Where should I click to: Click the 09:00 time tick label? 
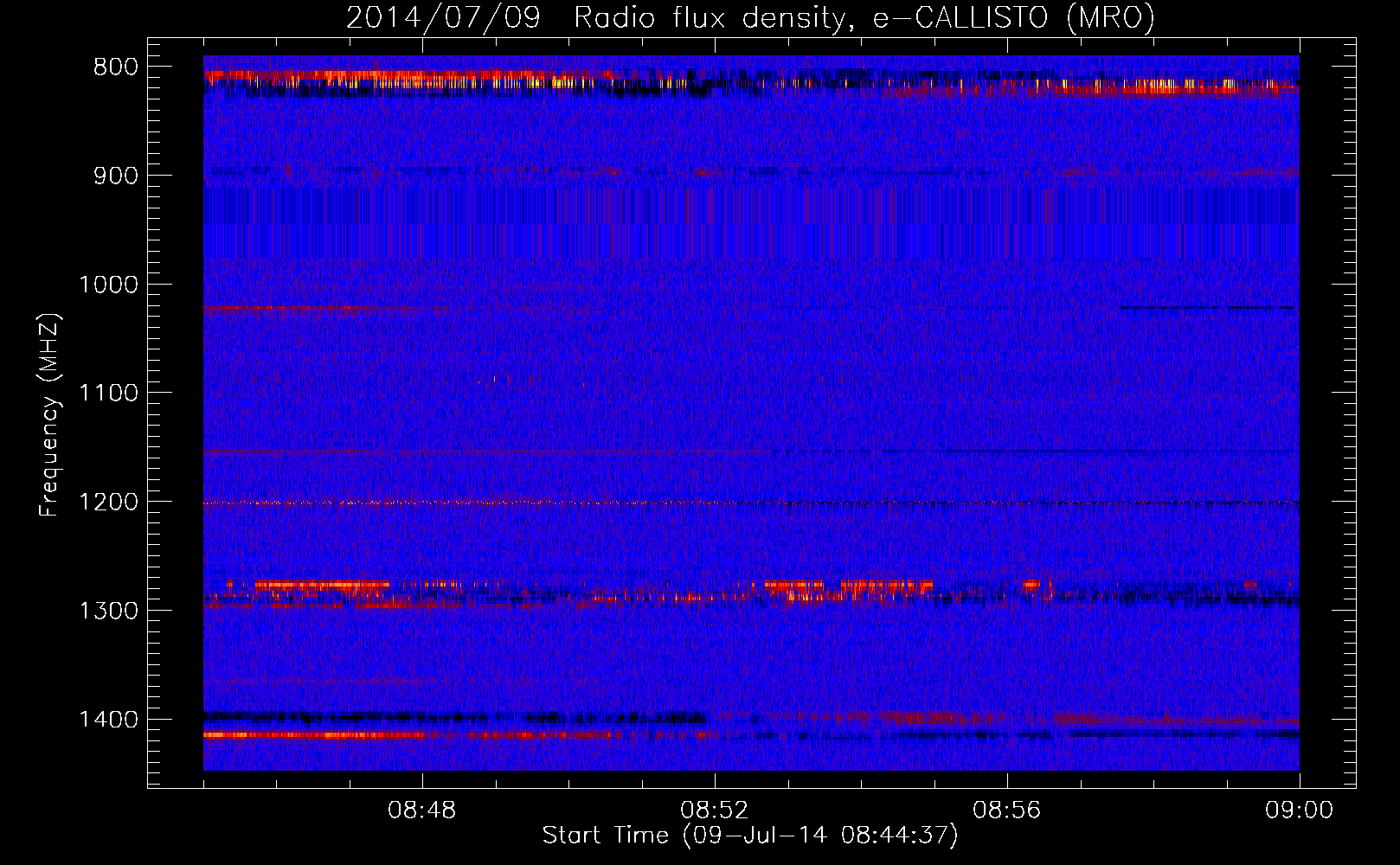(1300, 811)
